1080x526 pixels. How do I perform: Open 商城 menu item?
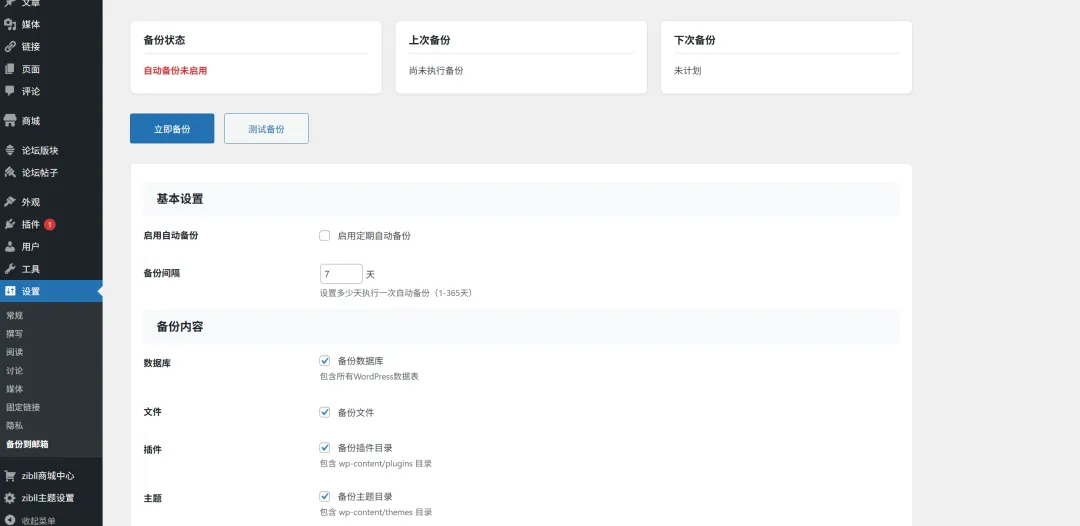[x=51, y=120]
